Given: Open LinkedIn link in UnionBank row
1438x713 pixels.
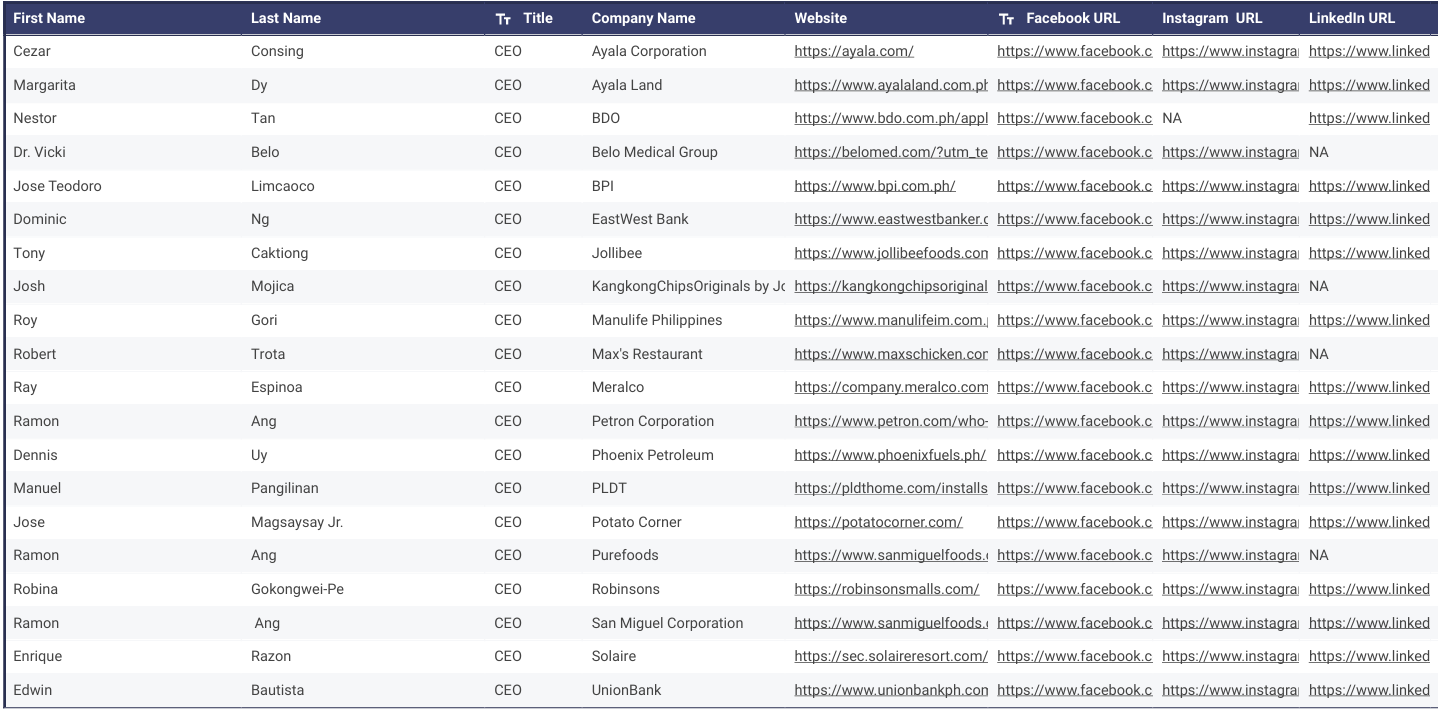Looking at the screenshot, I should tap(1369, 690).
